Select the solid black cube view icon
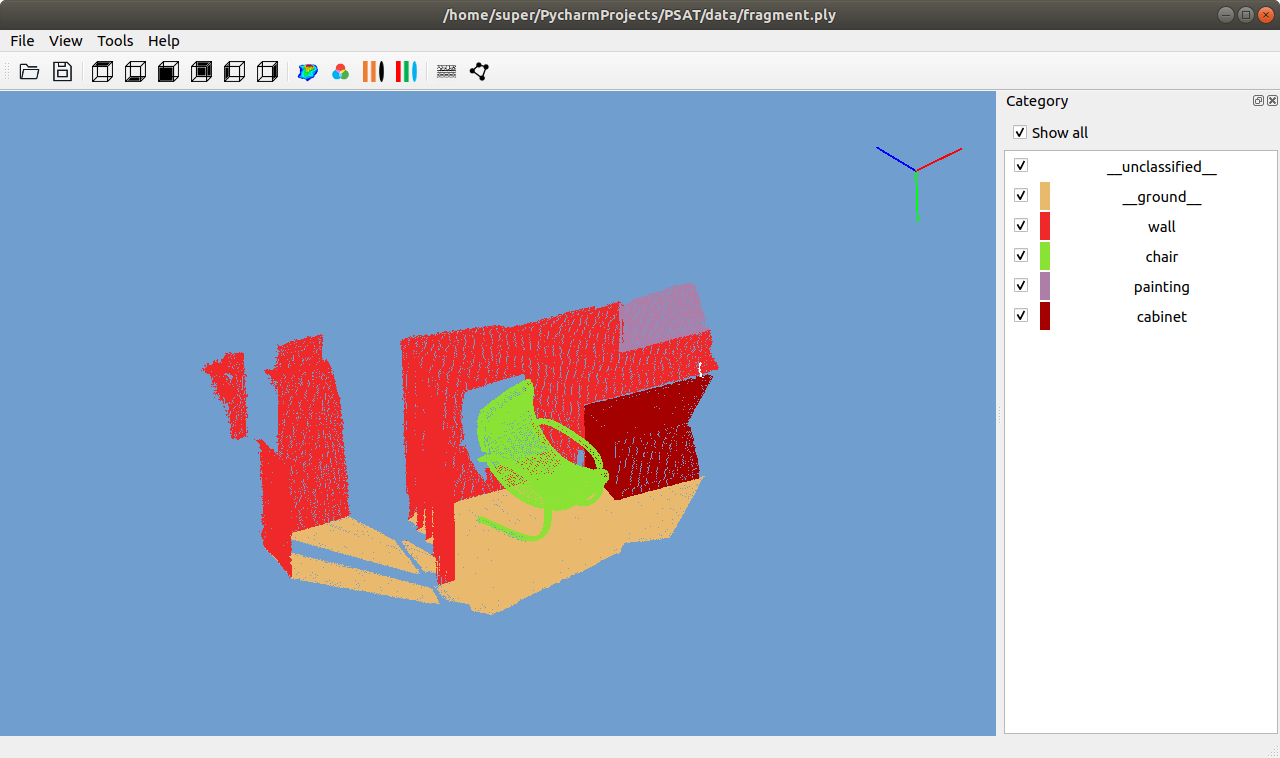 pyautogui.click(x=168, y=71)
